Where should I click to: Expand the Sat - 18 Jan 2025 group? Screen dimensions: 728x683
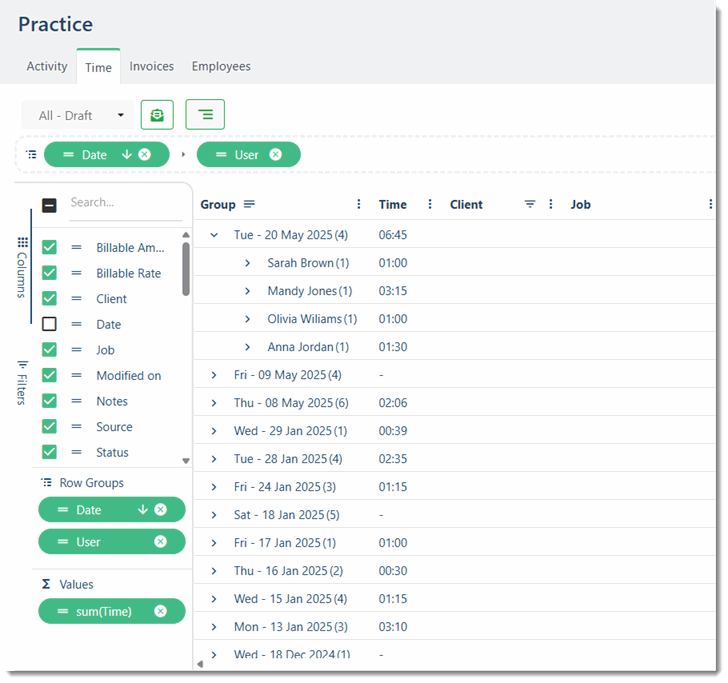tap(214, 515)
